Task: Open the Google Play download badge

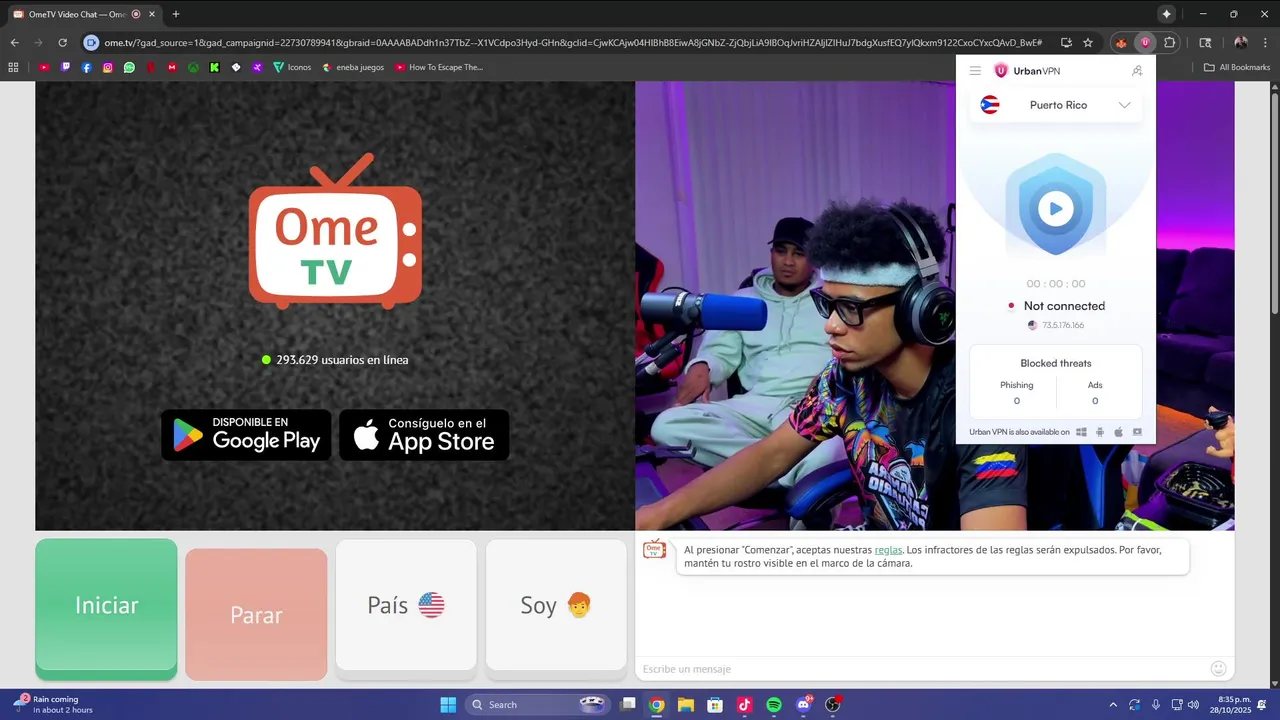Action: click(246, 435)
